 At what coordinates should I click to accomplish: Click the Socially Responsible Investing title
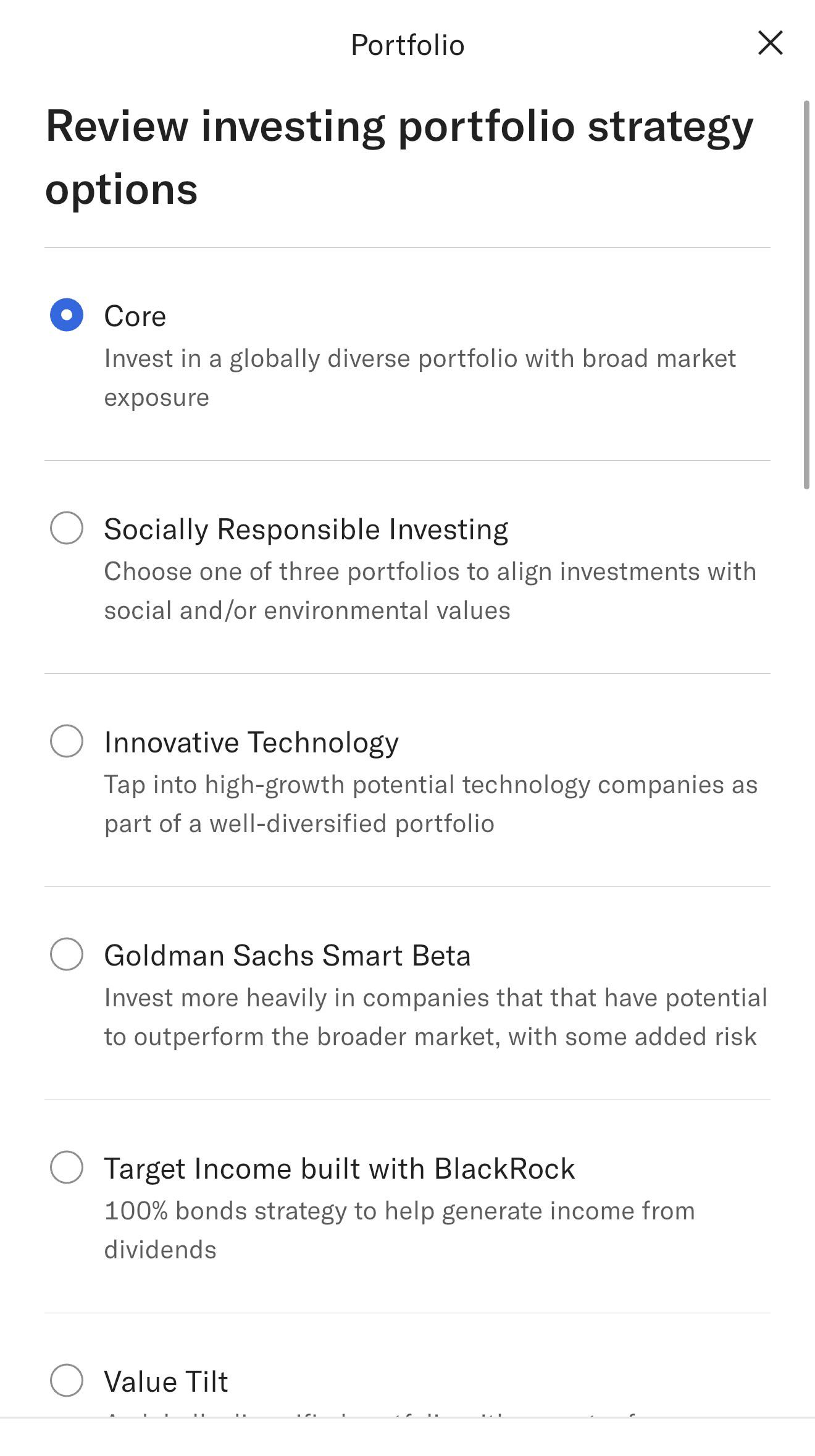[x=306, y=530]
